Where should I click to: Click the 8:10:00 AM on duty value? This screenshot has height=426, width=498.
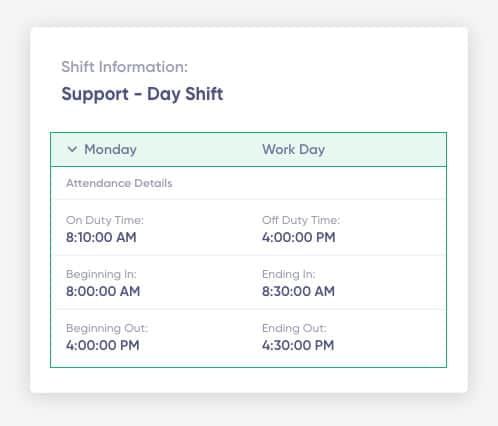pos(101,237)
